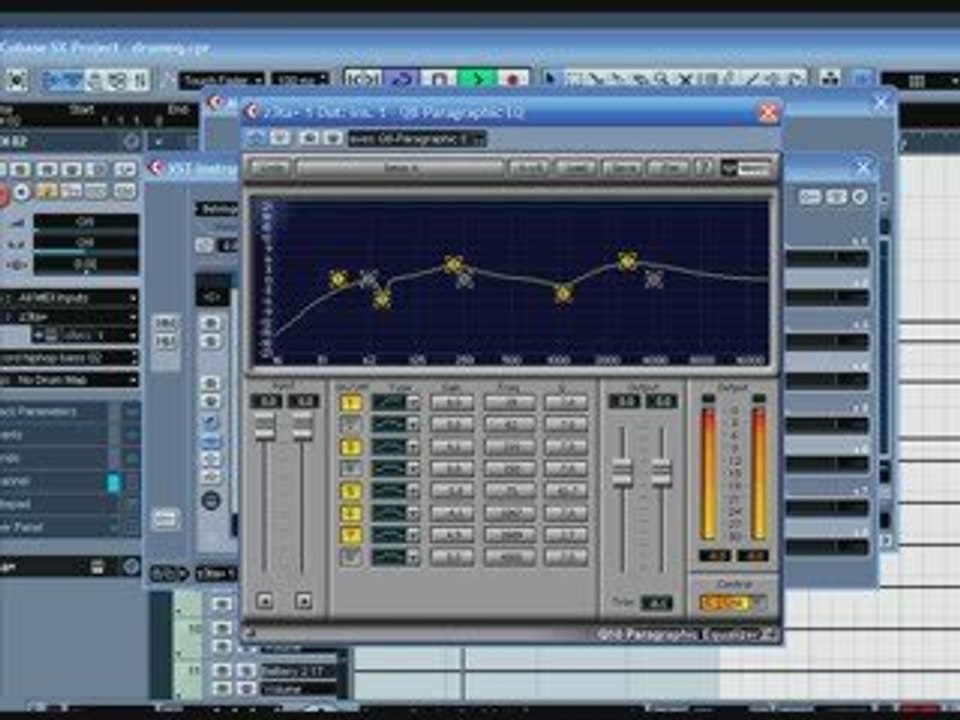Click the Trim value button

coord(656,603)
